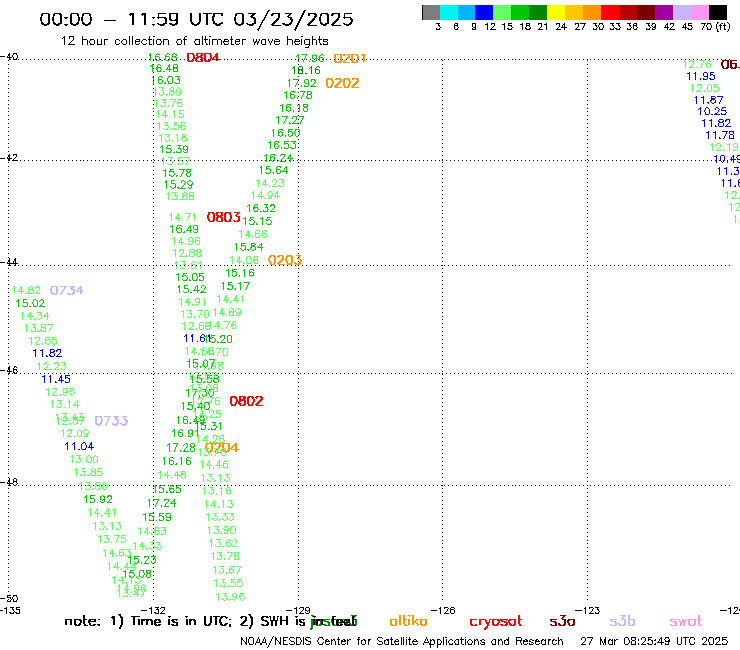The height and width of the screenshot is (650, 740).
Task: Click the blue 11.95 wave height value
Action: (x=701, y=76)
